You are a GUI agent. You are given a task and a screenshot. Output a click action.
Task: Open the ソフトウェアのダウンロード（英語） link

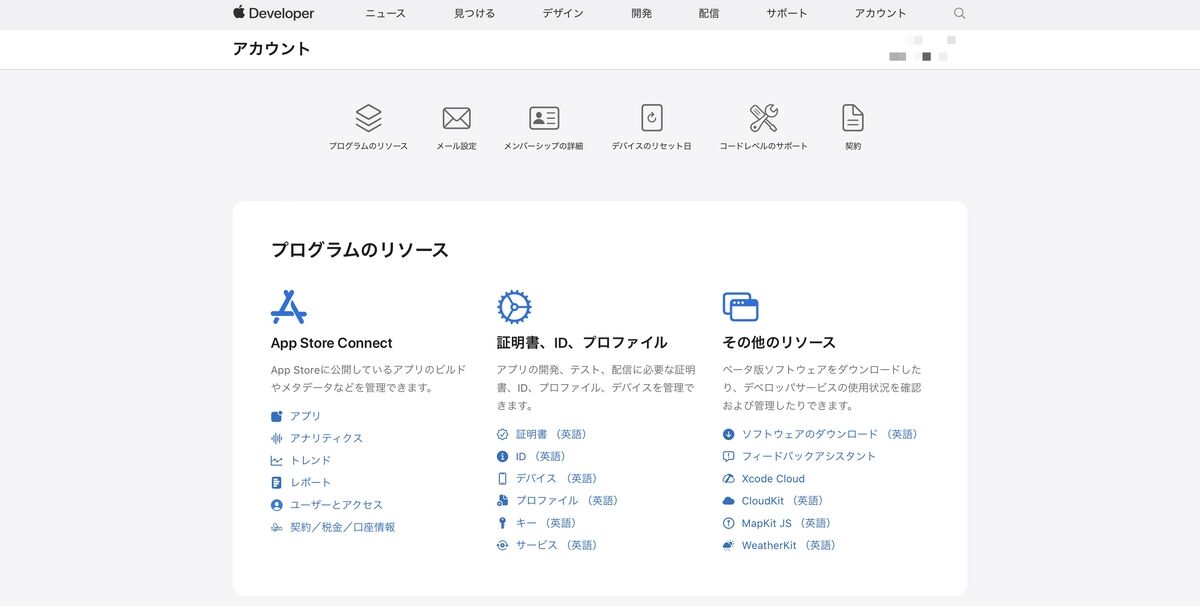830,434
